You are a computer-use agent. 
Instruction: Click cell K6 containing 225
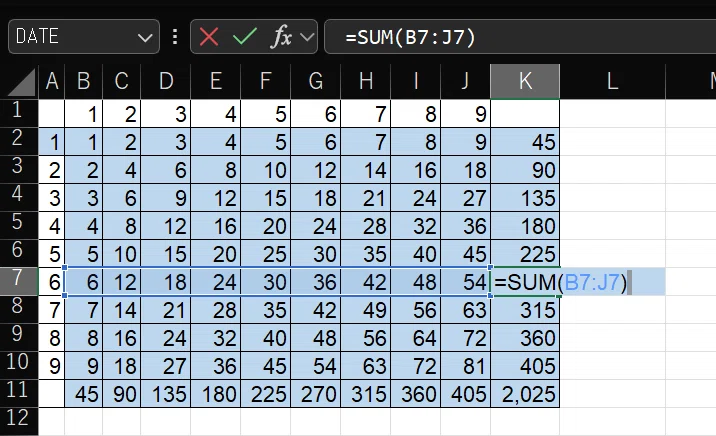tap(525, 254)
